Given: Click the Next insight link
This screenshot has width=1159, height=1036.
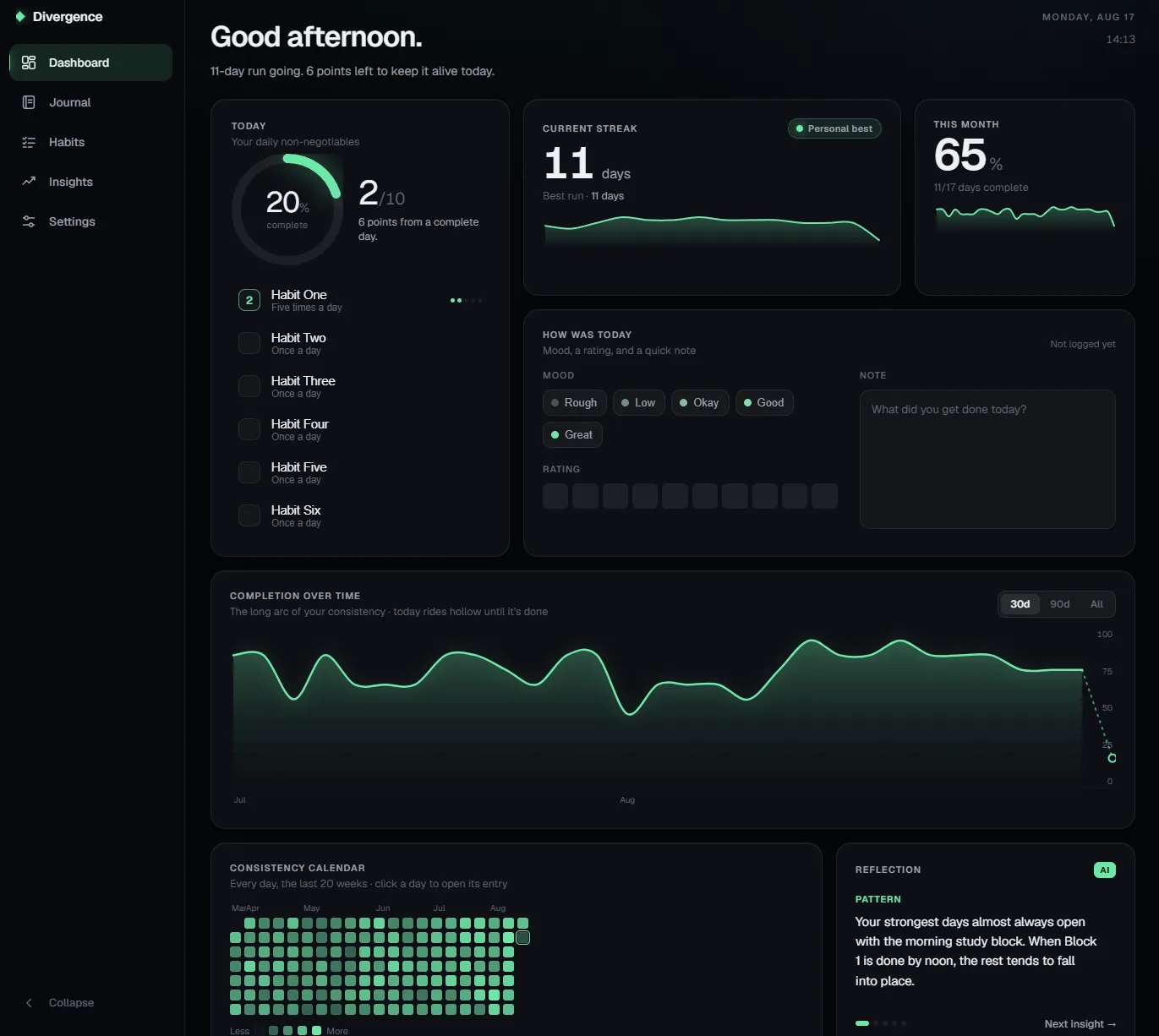Looking at the screenshot, I should click(1080, 1024).
